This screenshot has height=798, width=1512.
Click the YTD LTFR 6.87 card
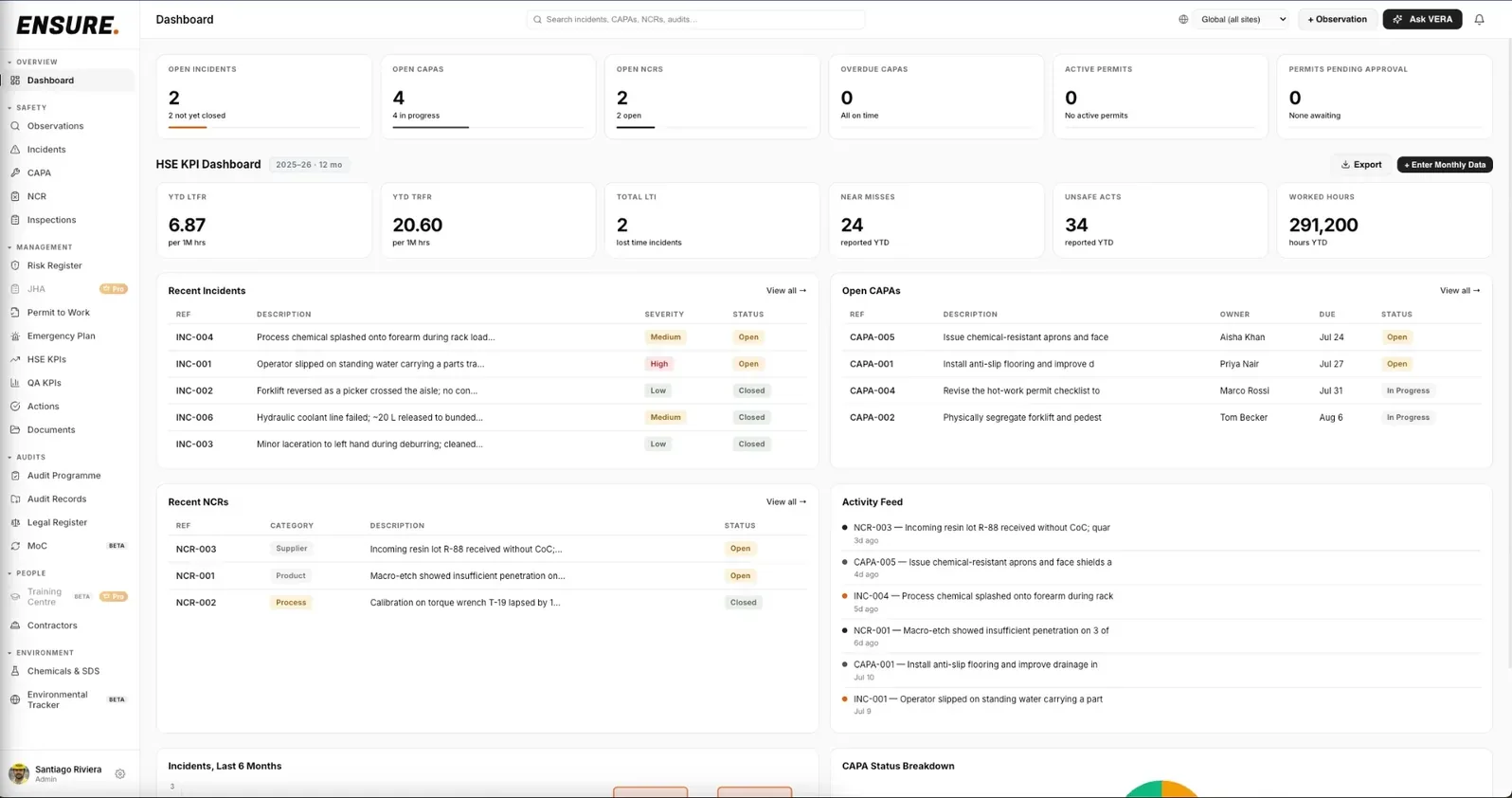[x=264, y=220]
